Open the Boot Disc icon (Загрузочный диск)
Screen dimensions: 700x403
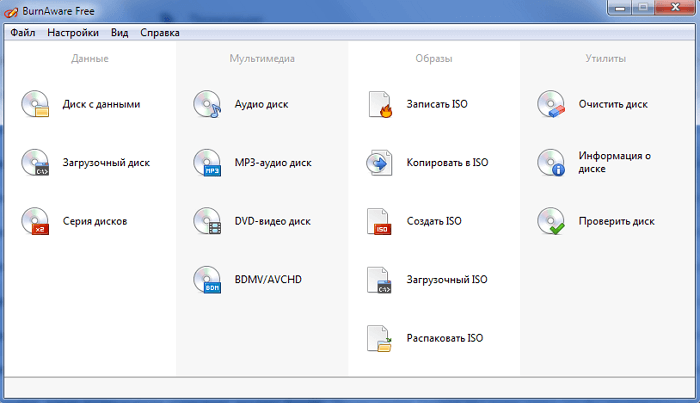(35, 162)
